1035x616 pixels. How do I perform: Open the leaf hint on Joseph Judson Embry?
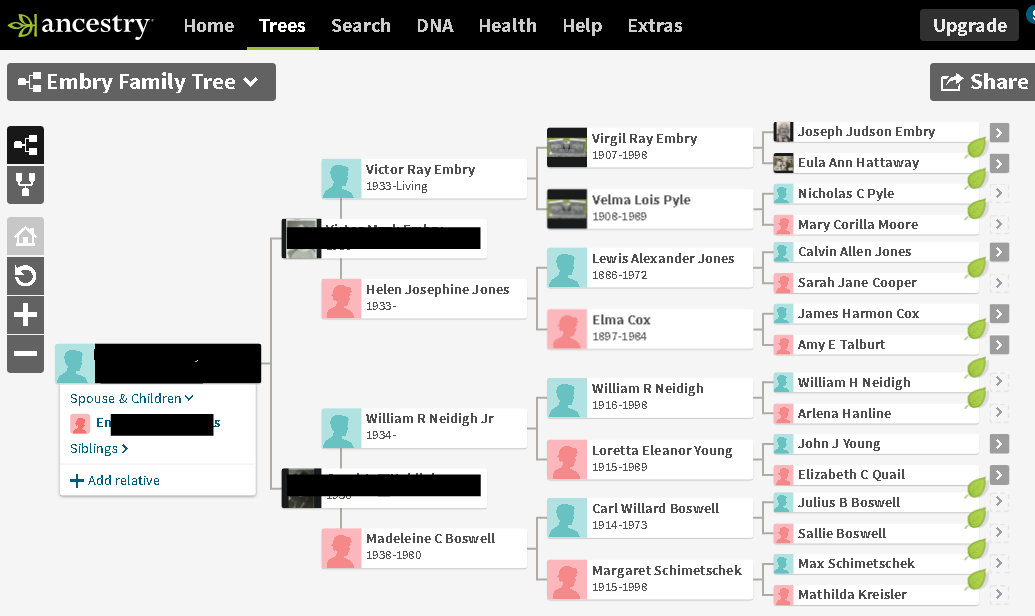(976, 147)
